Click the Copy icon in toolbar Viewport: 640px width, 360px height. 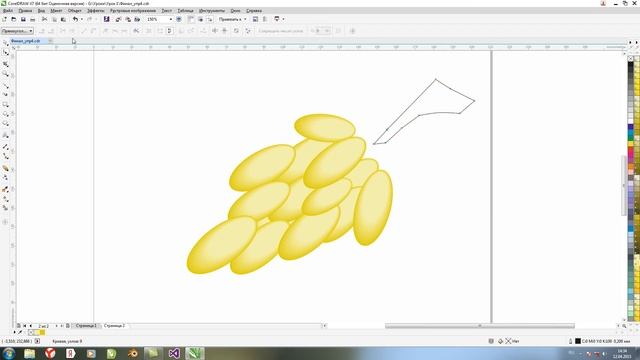click(54, 19)
